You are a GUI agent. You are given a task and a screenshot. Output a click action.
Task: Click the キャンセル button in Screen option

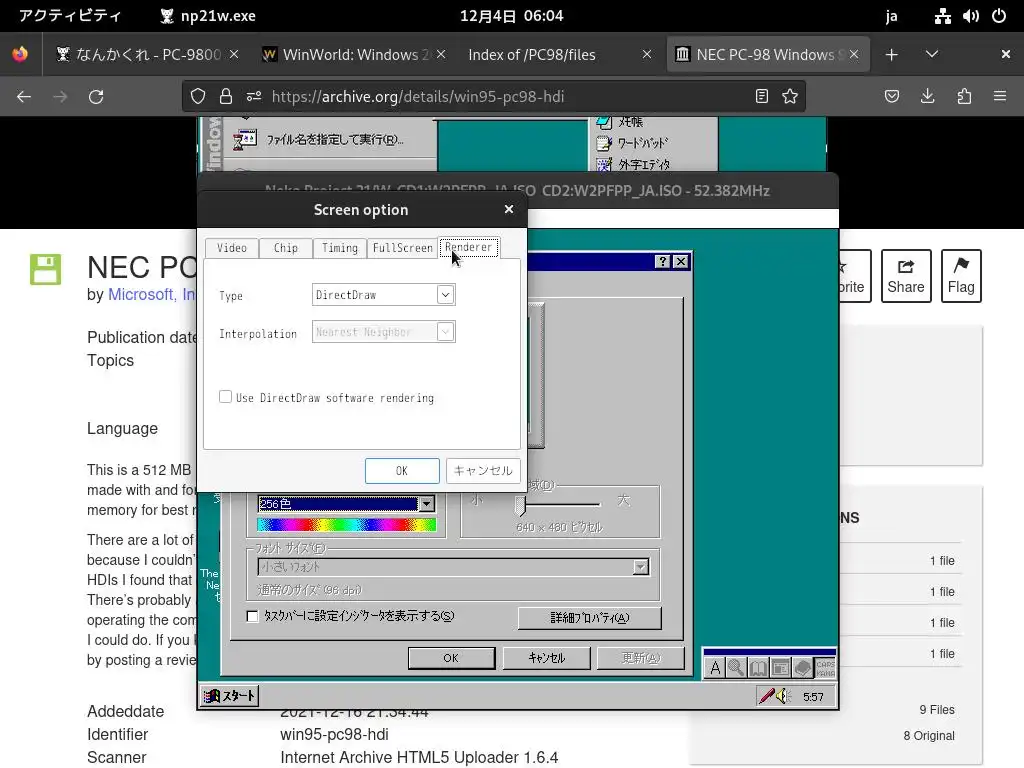pos(483,471)
